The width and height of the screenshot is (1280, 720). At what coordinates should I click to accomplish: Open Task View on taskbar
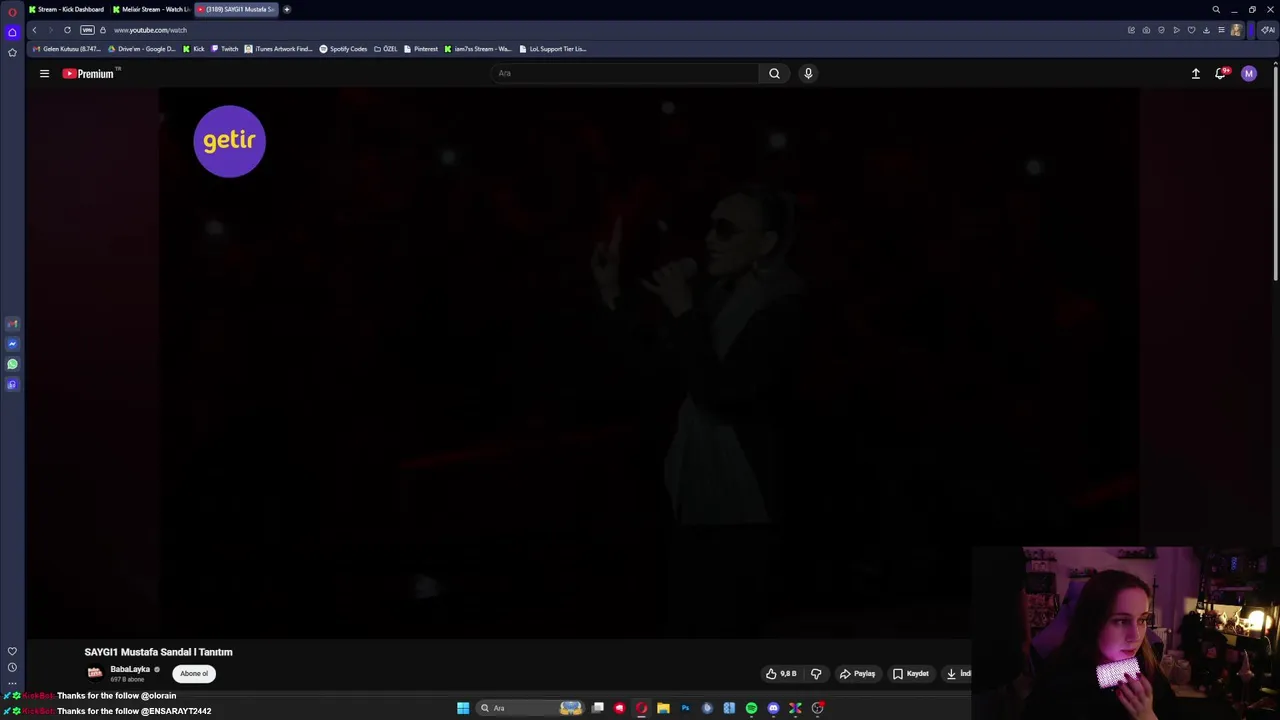598,708
